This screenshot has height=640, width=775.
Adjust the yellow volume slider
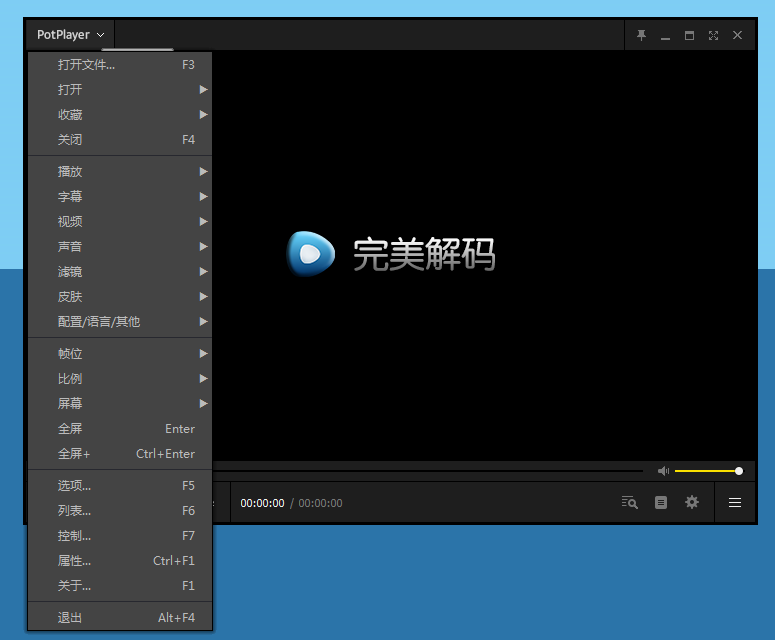coord(707,471)
